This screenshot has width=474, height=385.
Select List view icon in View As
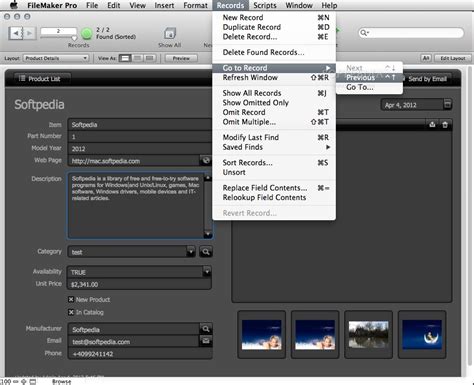137,58
